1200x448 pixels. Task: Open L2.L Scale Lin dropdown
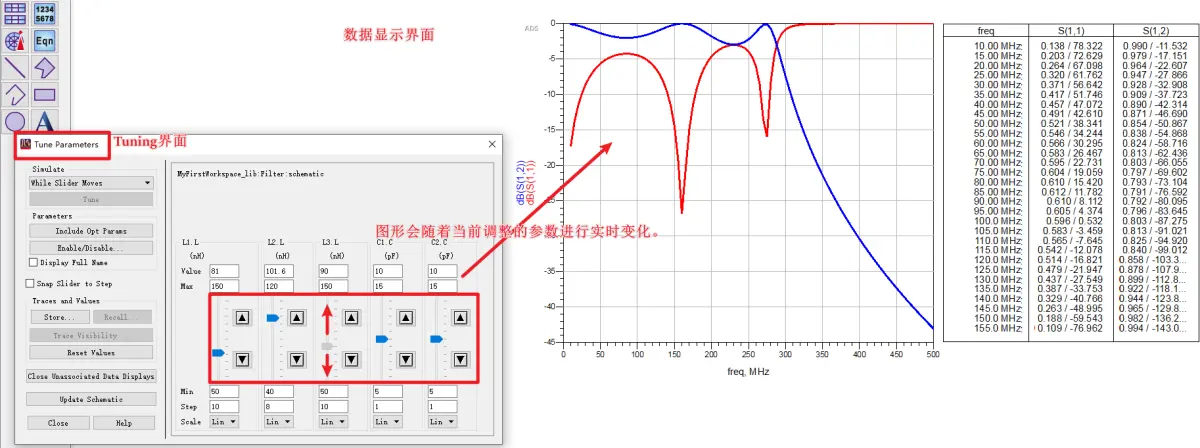(278, 422)
